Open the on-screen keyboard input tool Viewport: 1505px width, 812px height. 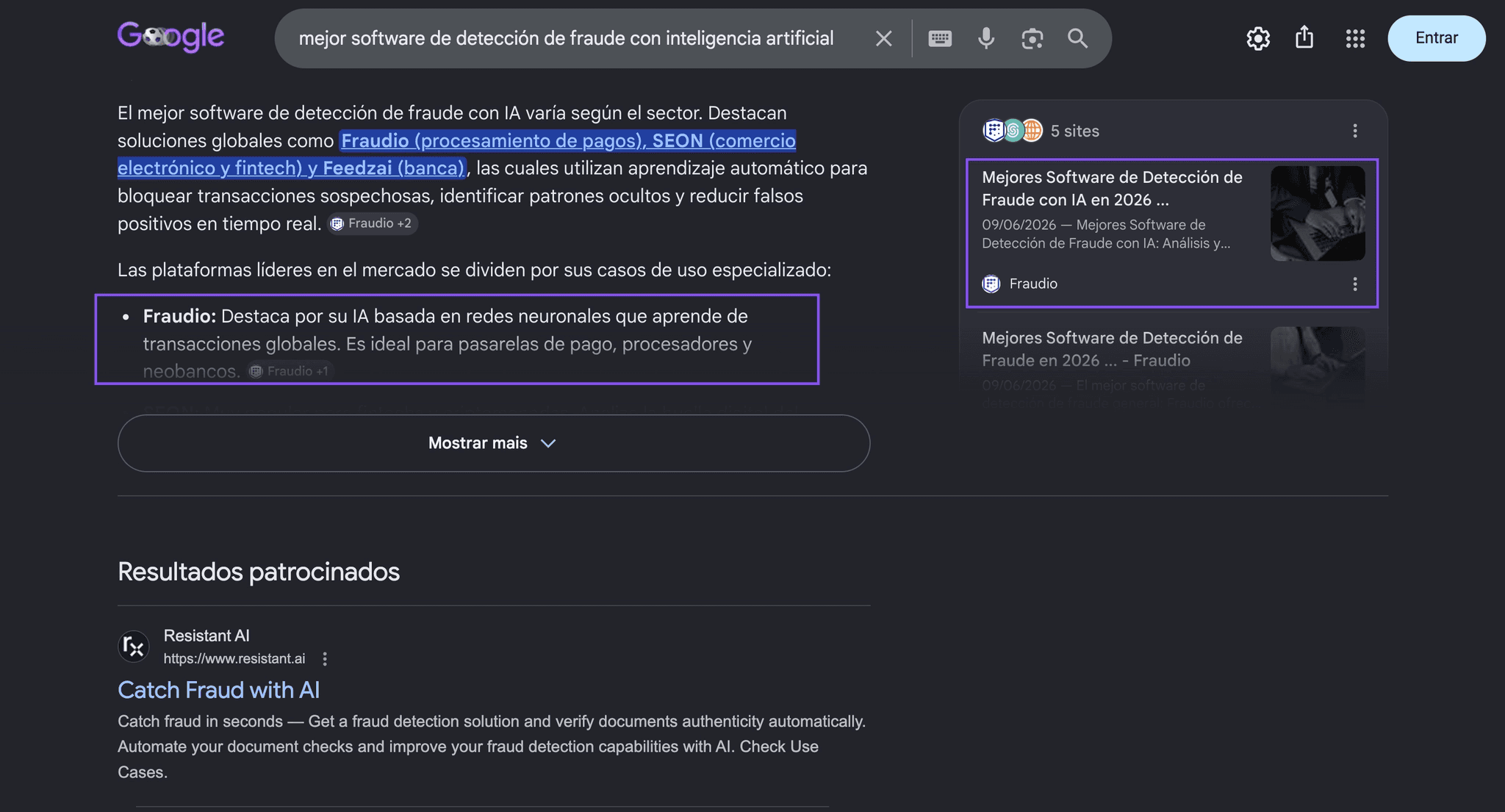pos(940,38)
